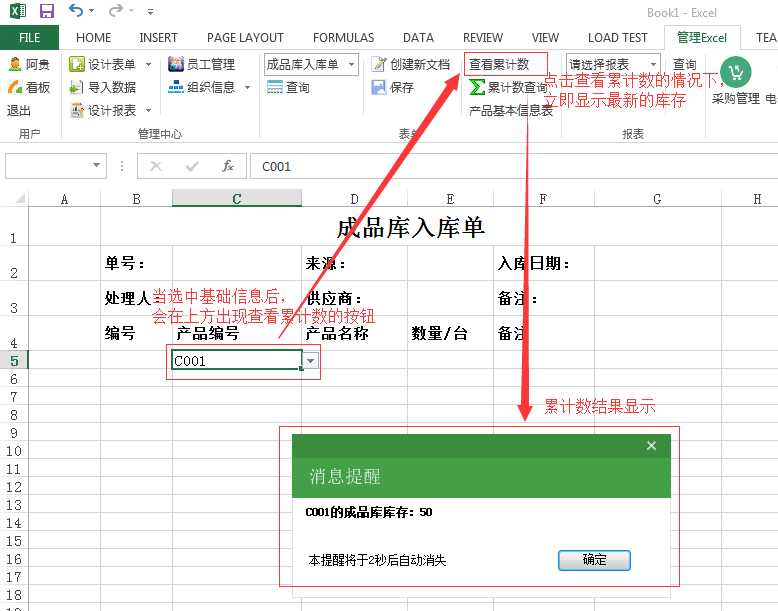778x611 pixels.
Task: Click the 导入数据 icon
Action: click(76, 87)
